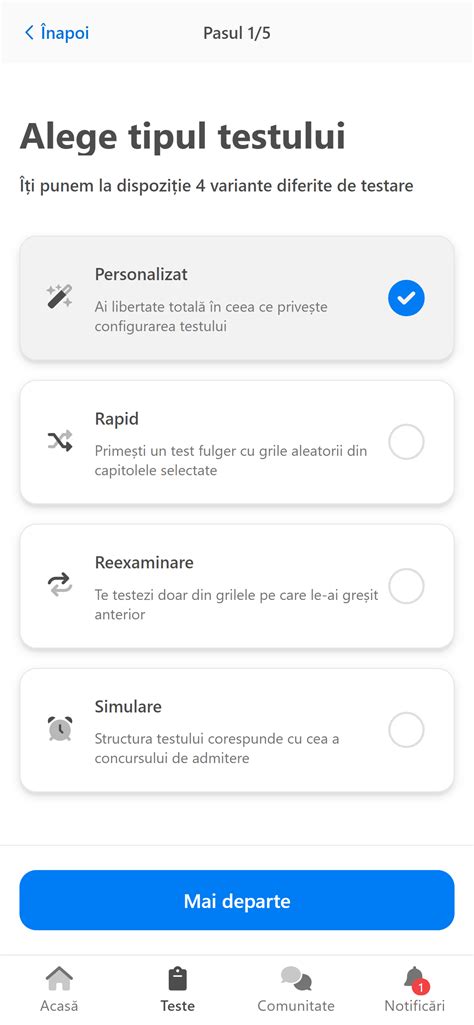Click the Mai departe button
The height and width of the screenshot is (1025, 474).
pos(237,900)
